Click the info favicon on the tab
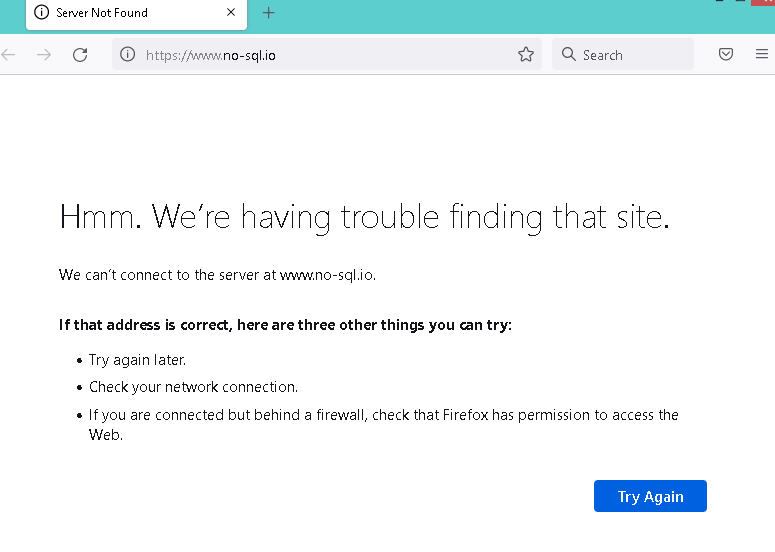775x552 pixels. 41,13
